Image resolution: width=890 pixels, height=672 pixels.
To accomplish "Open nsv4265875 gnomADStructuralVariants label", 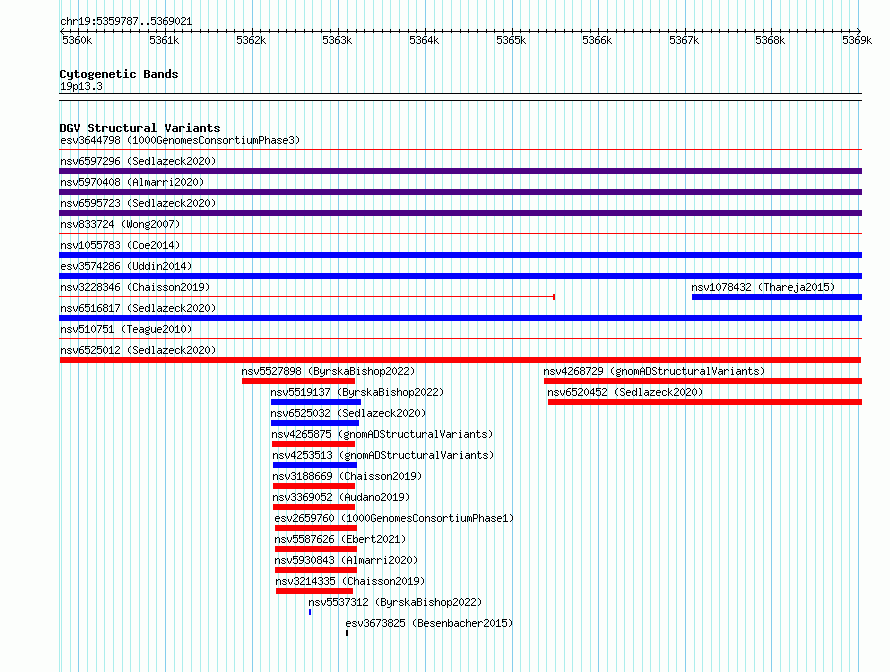I will (x=382, y=434).
